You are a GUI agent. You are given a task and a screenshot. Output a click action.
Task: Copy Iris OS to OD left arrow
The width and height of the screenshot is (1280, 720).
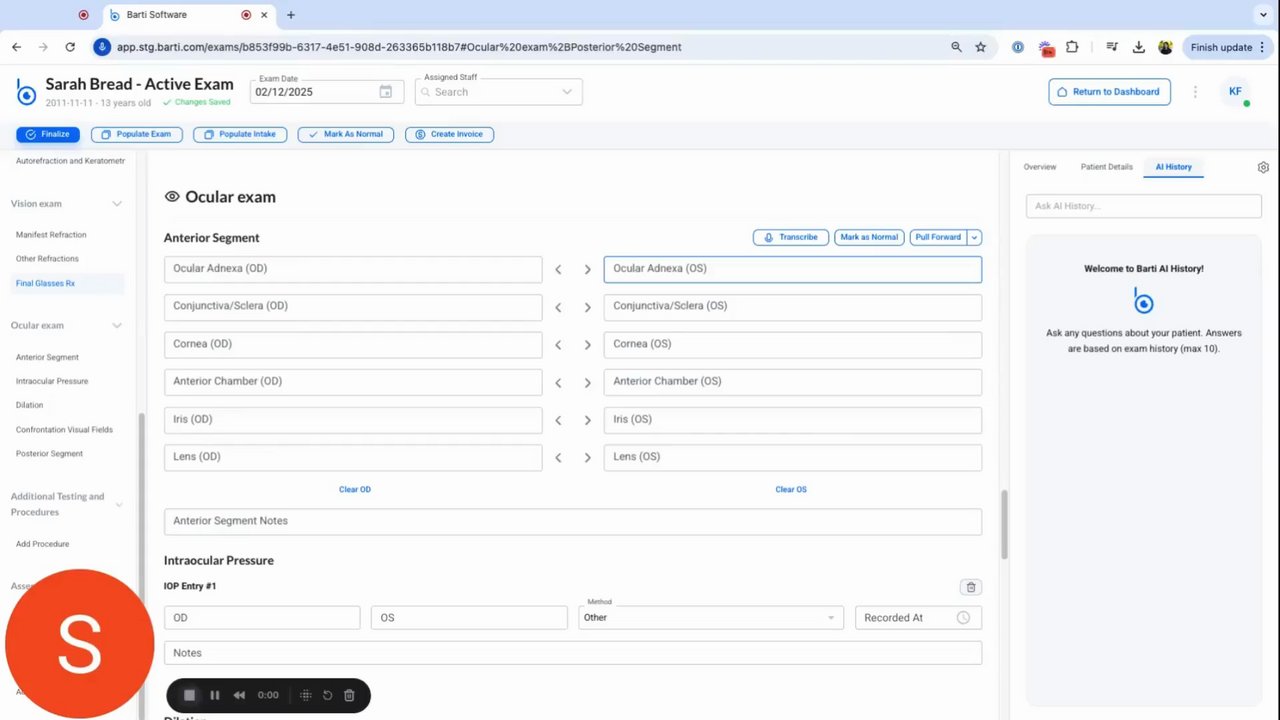(x=558, y=420)
